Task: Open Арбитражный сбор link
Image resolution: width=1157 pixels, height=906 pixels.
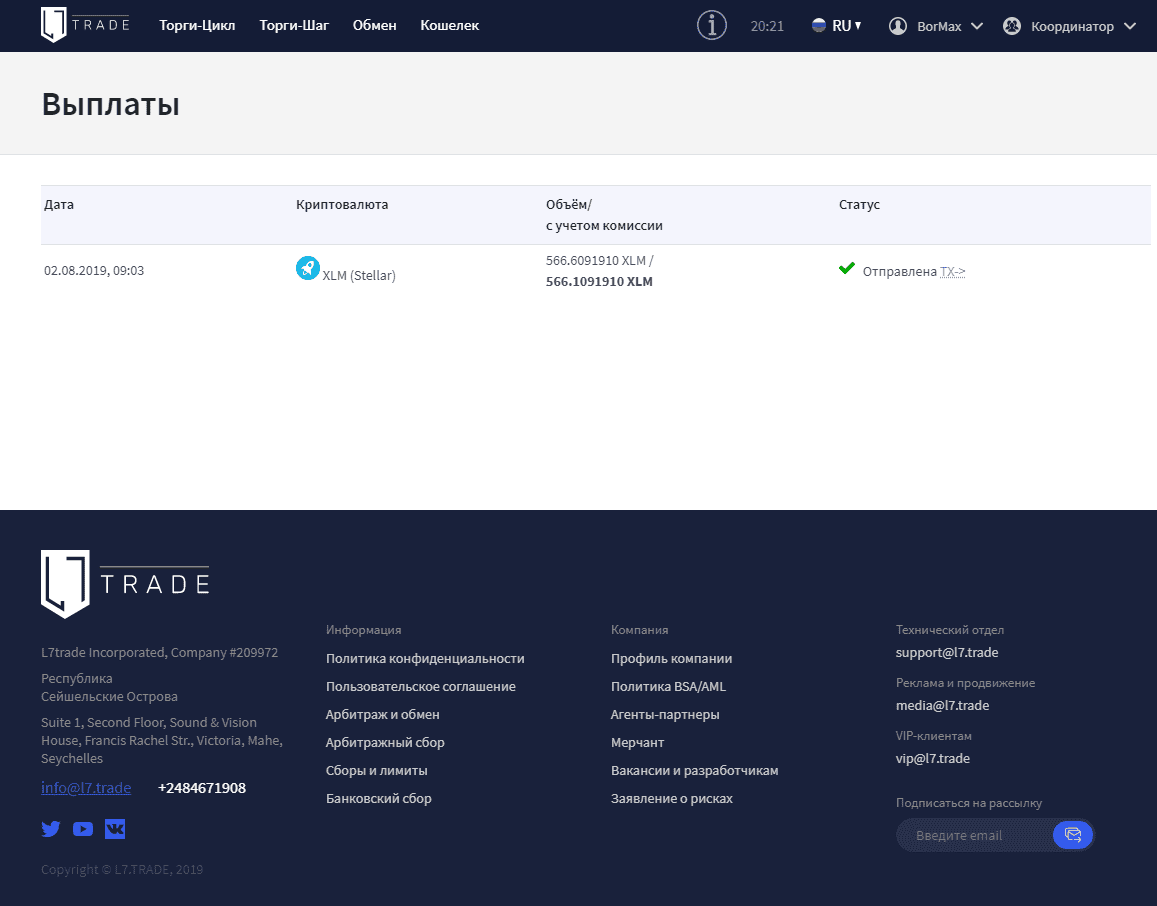Action: click(384, 742)
